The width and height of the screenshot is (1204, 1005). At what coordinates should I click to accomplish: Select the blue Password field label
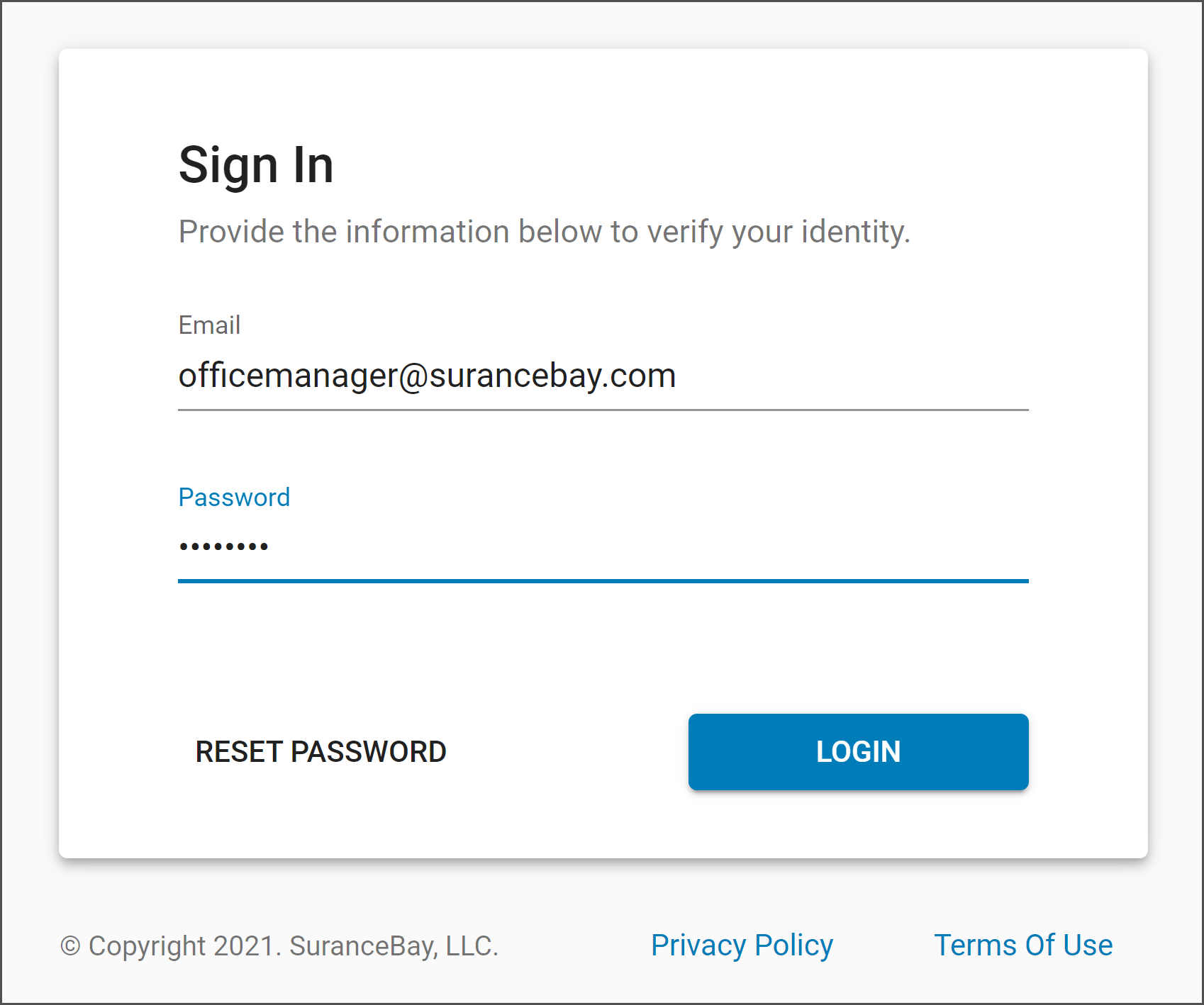[234, 498]
